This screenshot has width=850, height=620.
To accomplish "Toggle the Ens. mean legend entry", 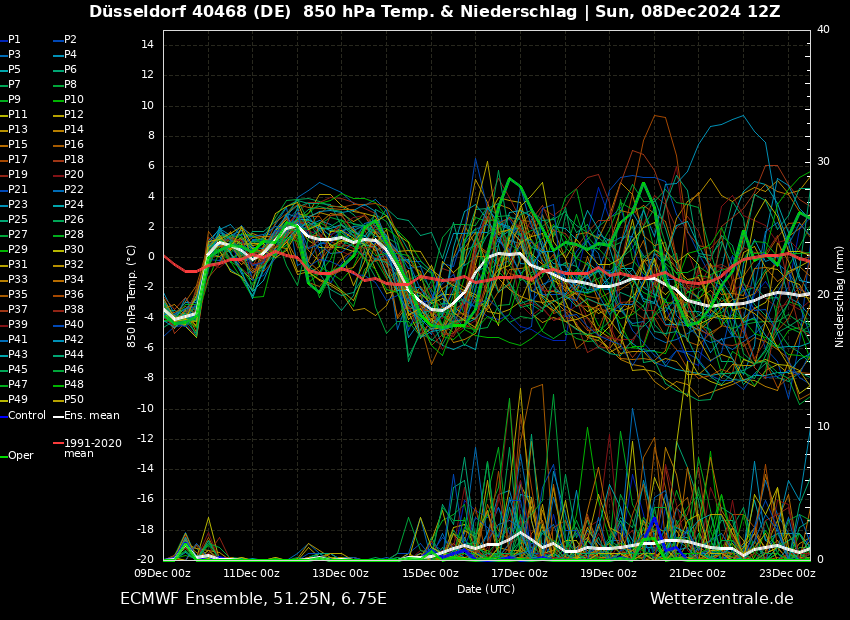I will click(92, 415).
